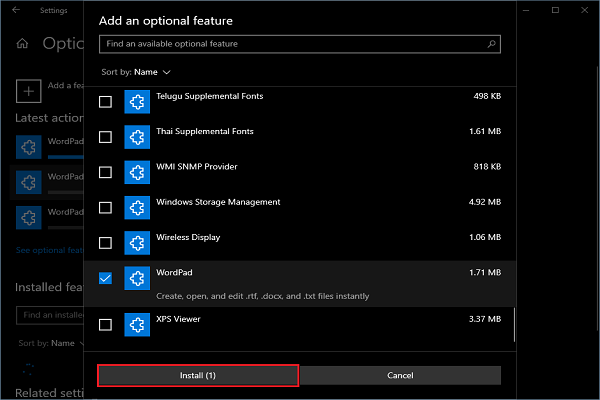Click the WMI SNMP Provider feature icon
The width and height of the screenshot is (600, 400).
(137, 172)
